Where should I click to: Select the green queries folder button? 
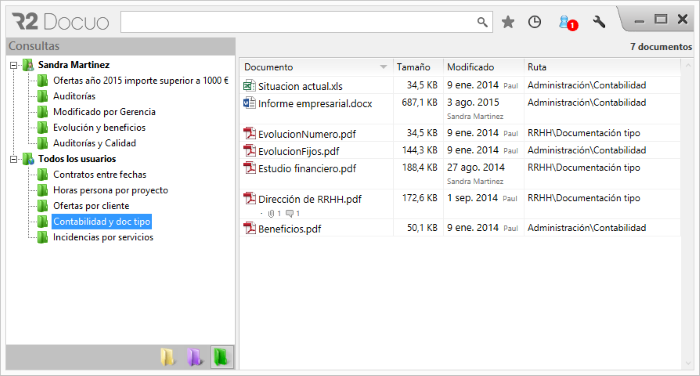(x=222, y=357)
